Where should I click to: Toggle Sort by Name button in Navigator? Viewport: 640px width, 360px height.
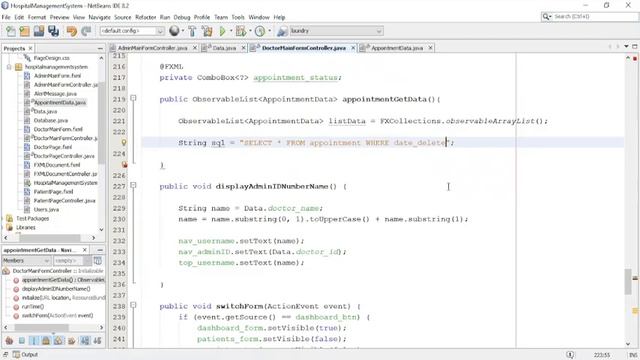[85, 340]
